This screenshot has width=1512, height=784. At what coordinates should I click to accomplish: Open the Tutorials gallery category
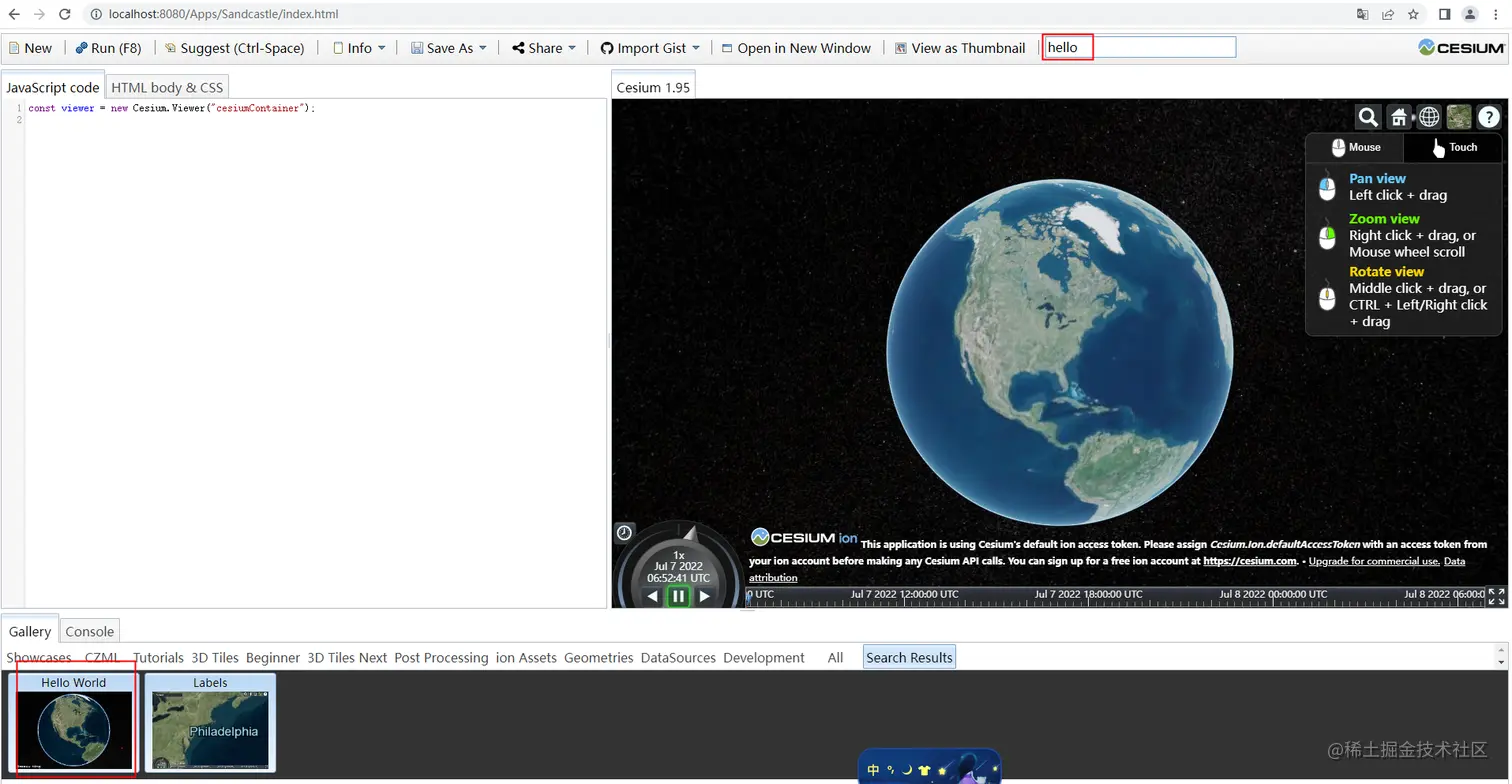(158, 657)
